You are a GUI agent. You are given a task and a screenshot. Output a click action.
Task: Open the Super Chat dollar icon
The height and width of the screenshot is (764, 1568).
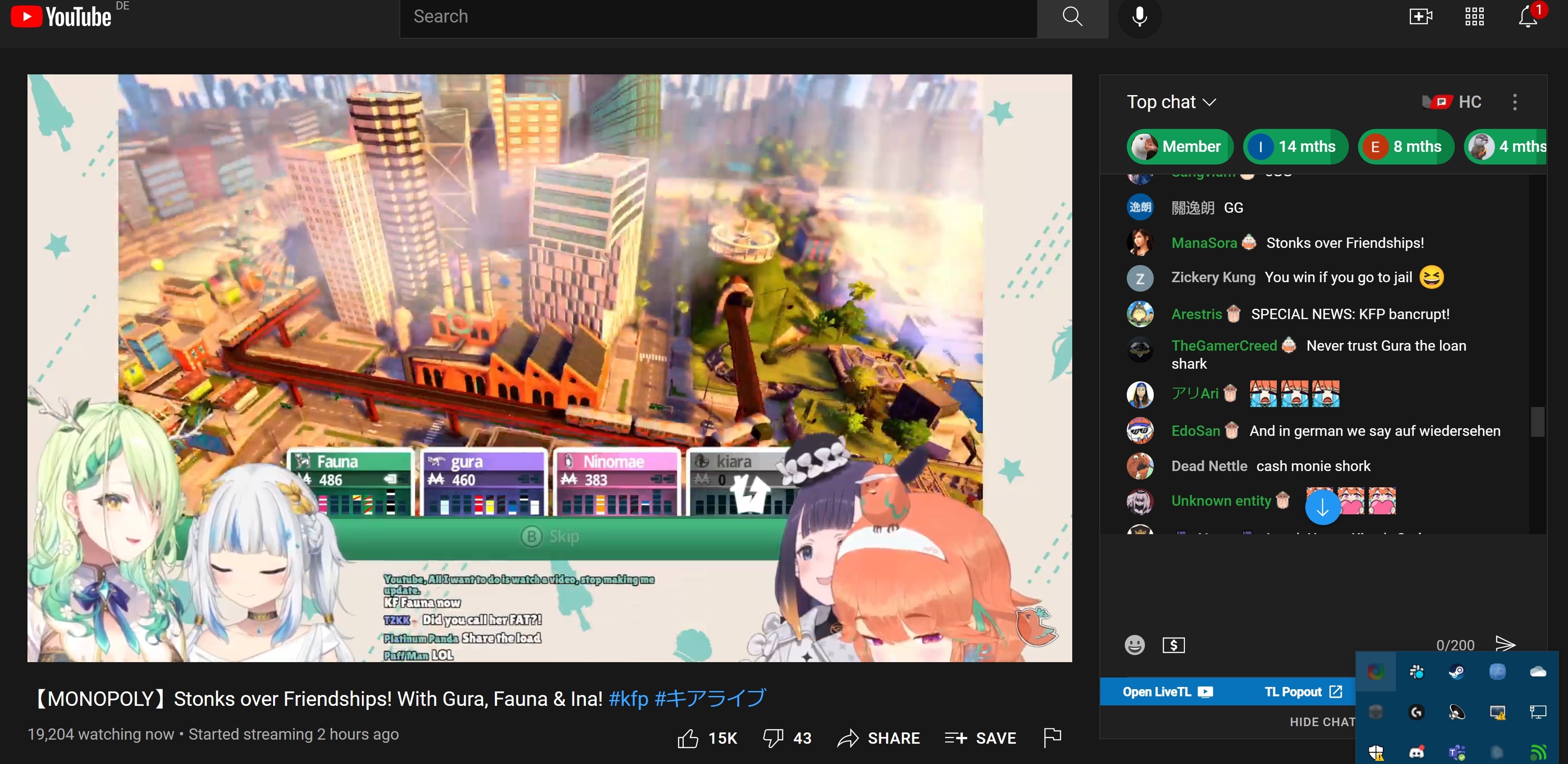click(x=1174, y=645)
